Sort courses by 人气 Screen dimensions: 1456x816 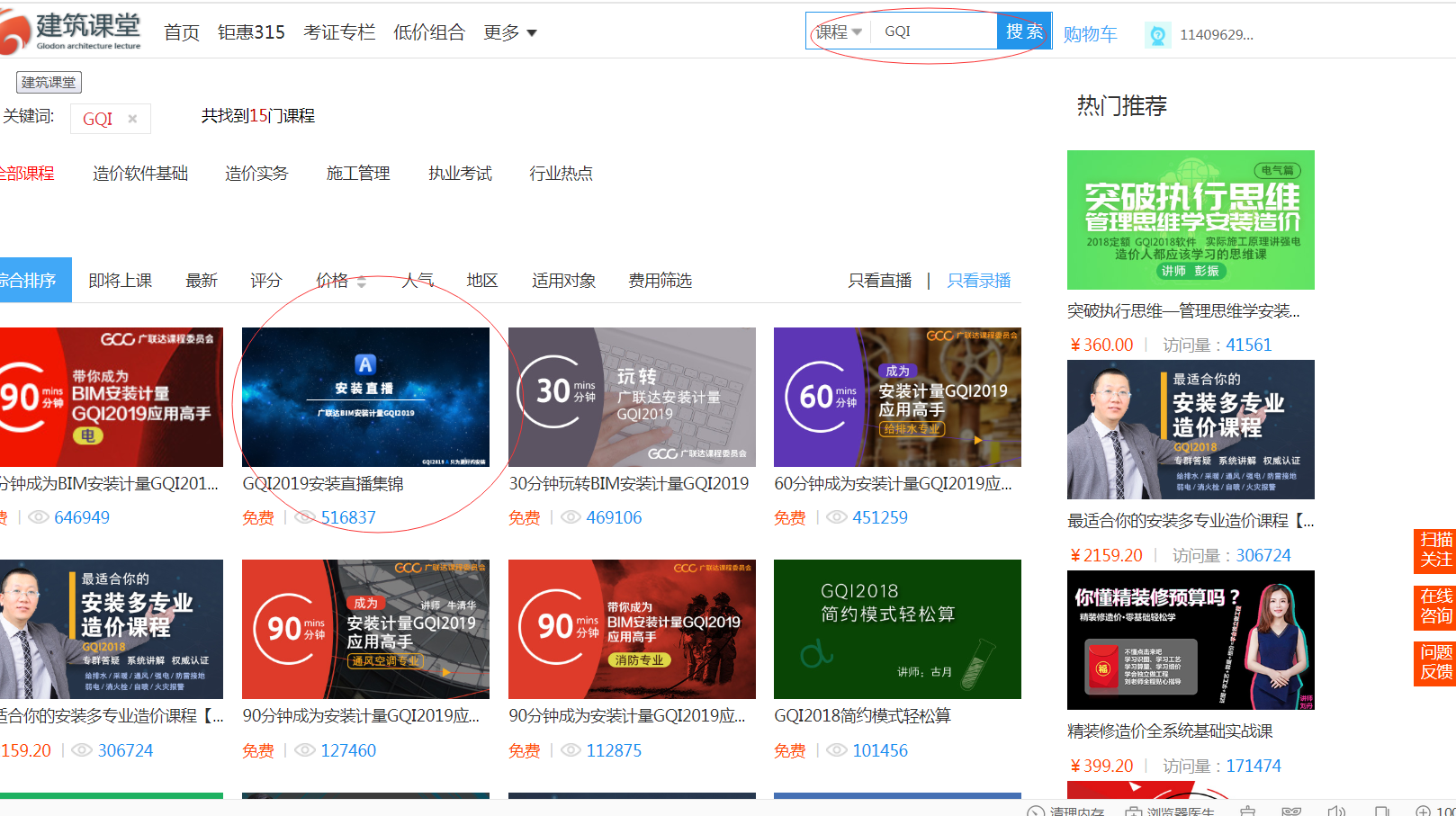click(418, 281)
